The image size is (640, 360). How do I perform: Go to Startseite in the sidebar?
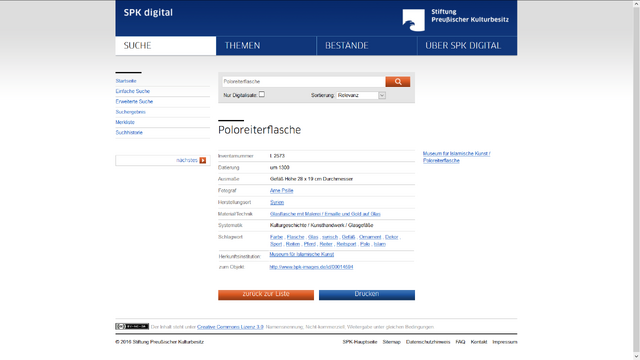[126, 81]
